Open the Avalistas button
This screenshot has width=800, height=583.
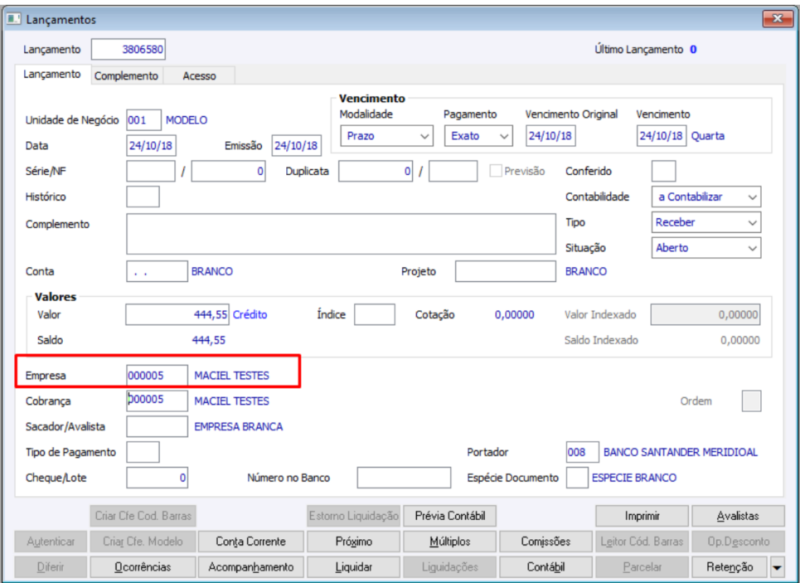(x=738, y=516)
